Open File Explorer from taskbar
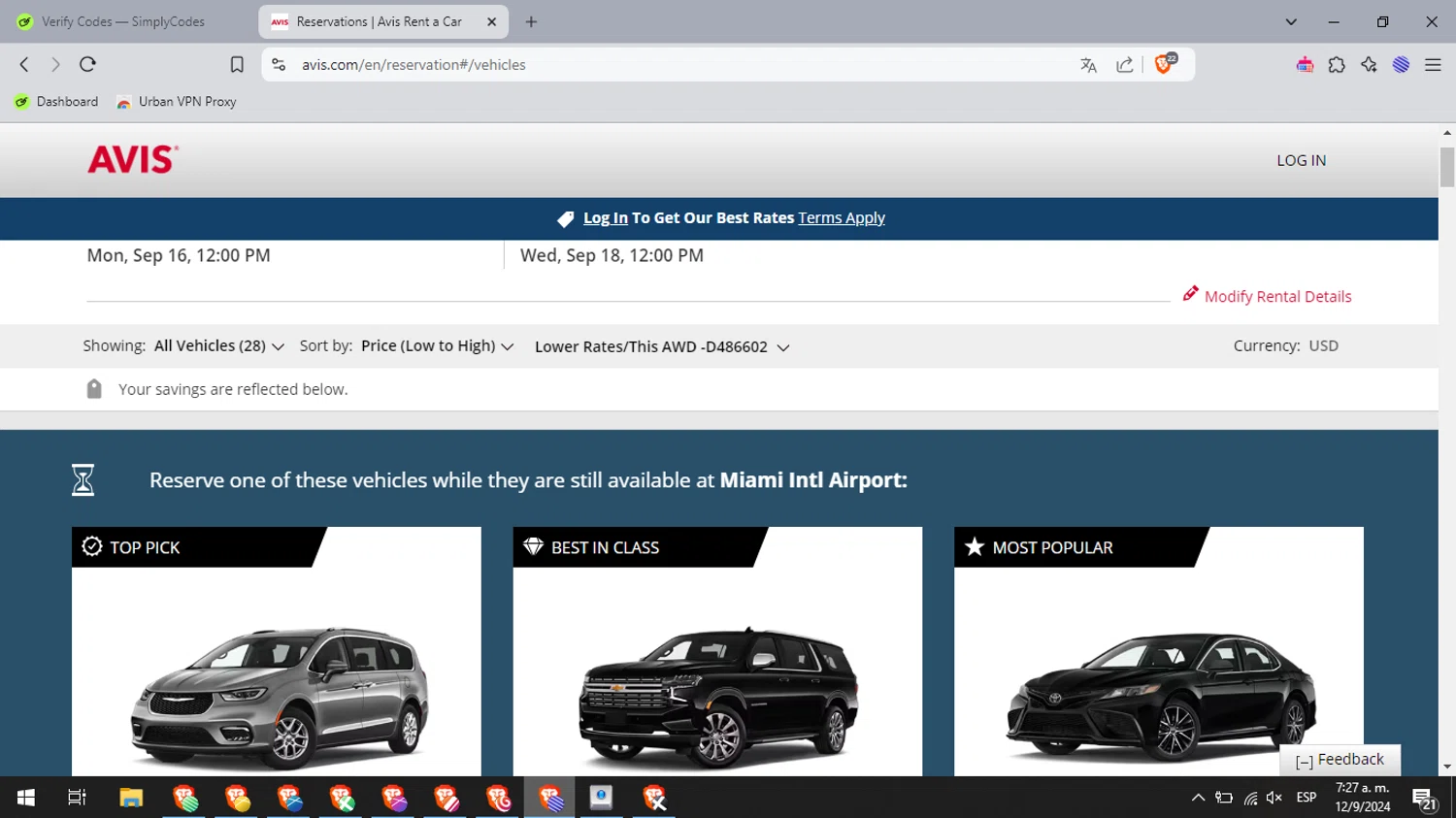The width and height of the screenshot is (1456, 818). pos(131,798)
